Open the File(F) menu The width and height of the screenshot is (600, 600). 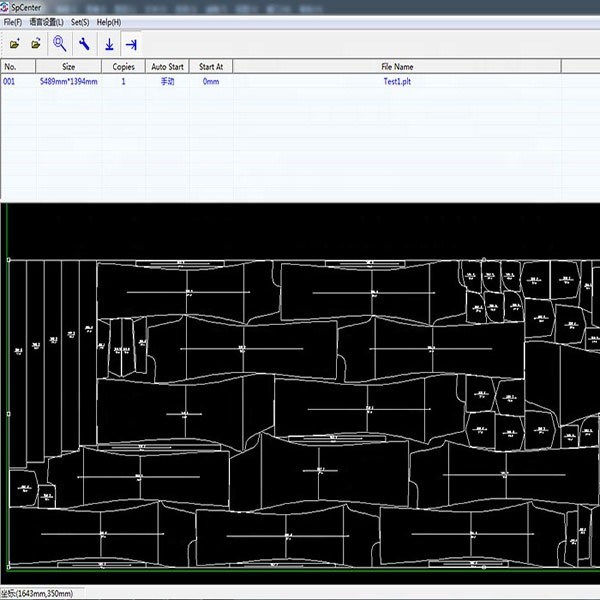[x=13, y=22]
